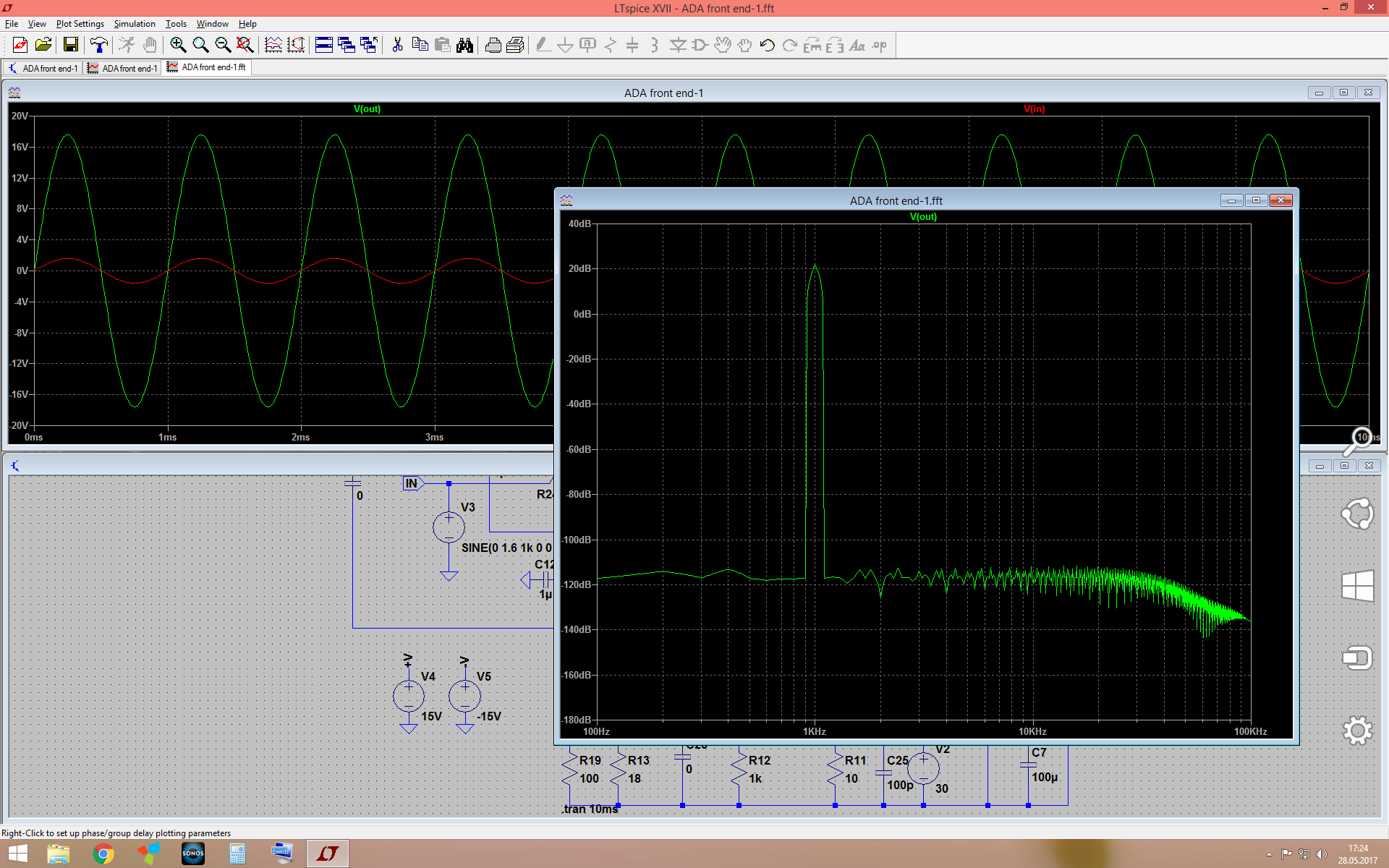
Task: Click the Draw Wire pencil icon
Action: click(543, 45)
